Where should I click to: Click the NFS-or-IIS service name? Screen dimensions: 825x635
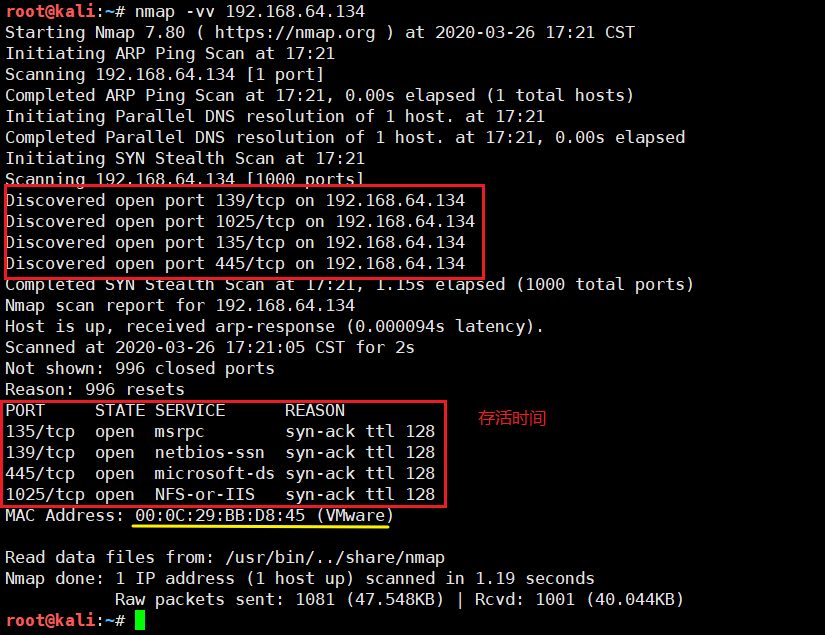point(205,495)
